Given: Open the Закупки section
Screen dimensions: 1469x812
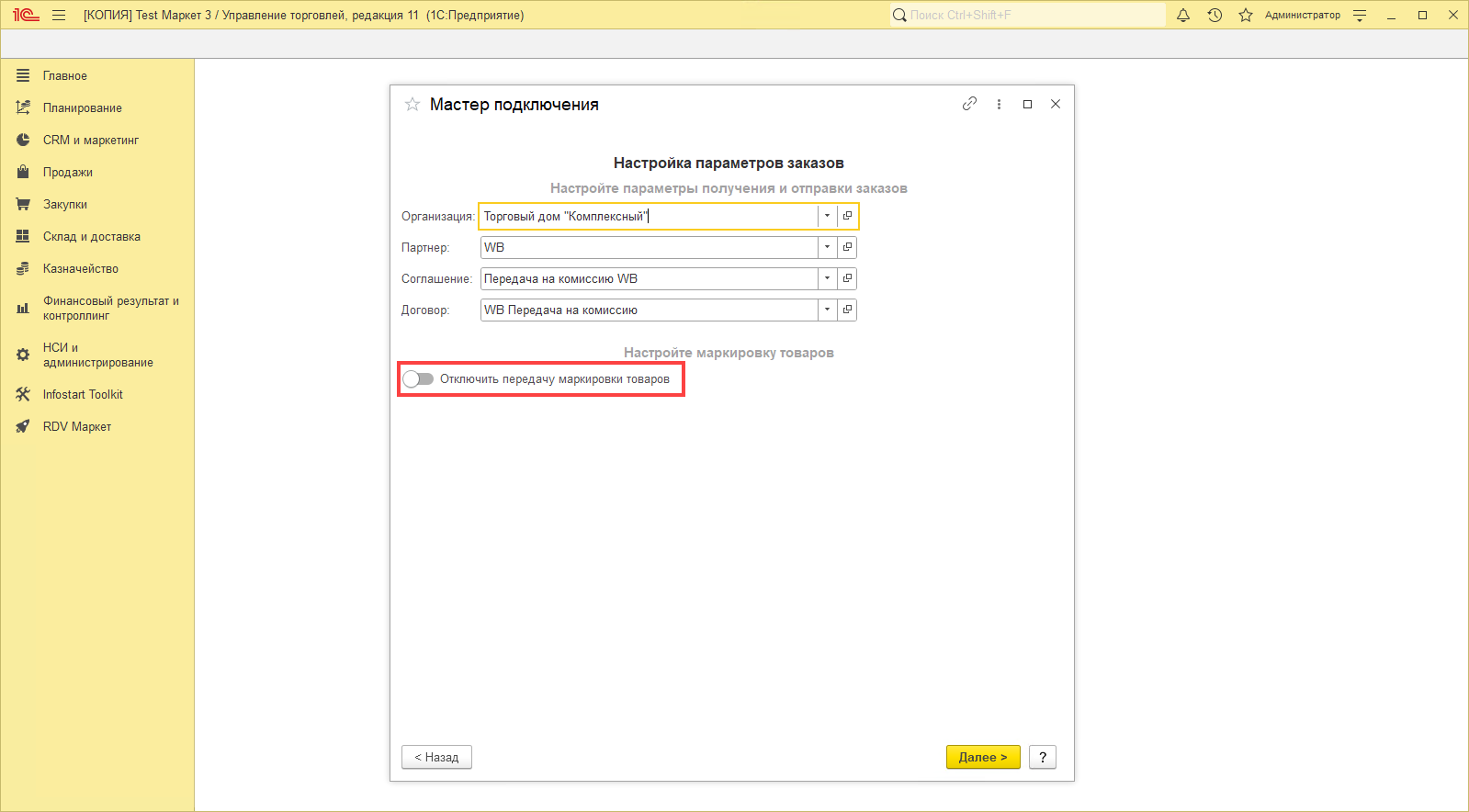Looking at the screenshot, I should (x=97, y=204).
